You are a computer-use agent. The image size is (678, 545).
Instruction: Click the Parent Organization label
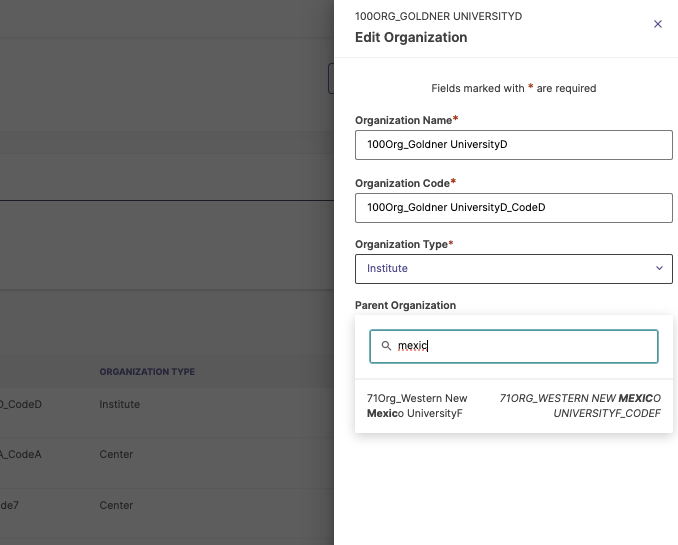pyautogui.click(x=405, y=305)
